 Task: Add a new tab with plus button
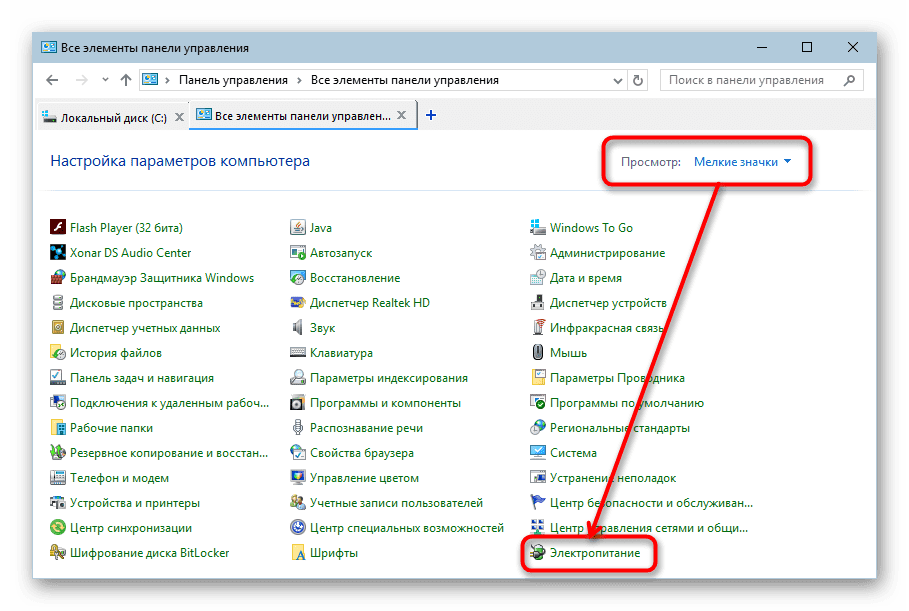[431, 115]
